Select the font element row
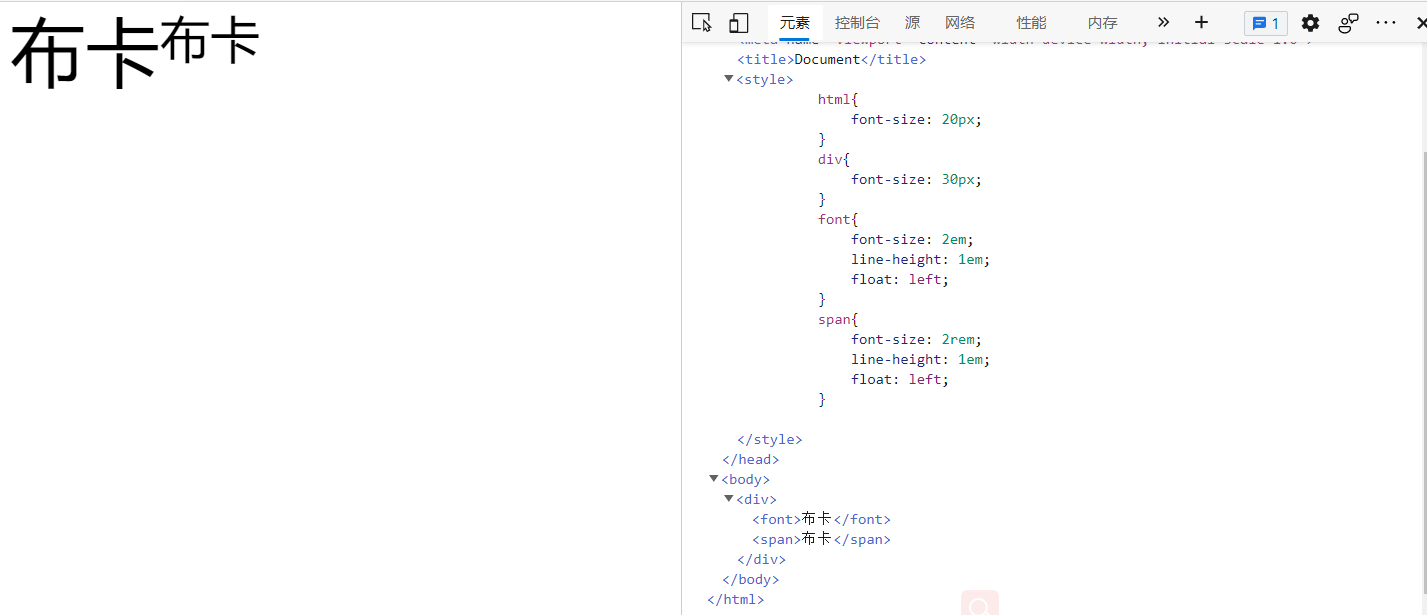 pyautogui.click(x=821, y=519)
